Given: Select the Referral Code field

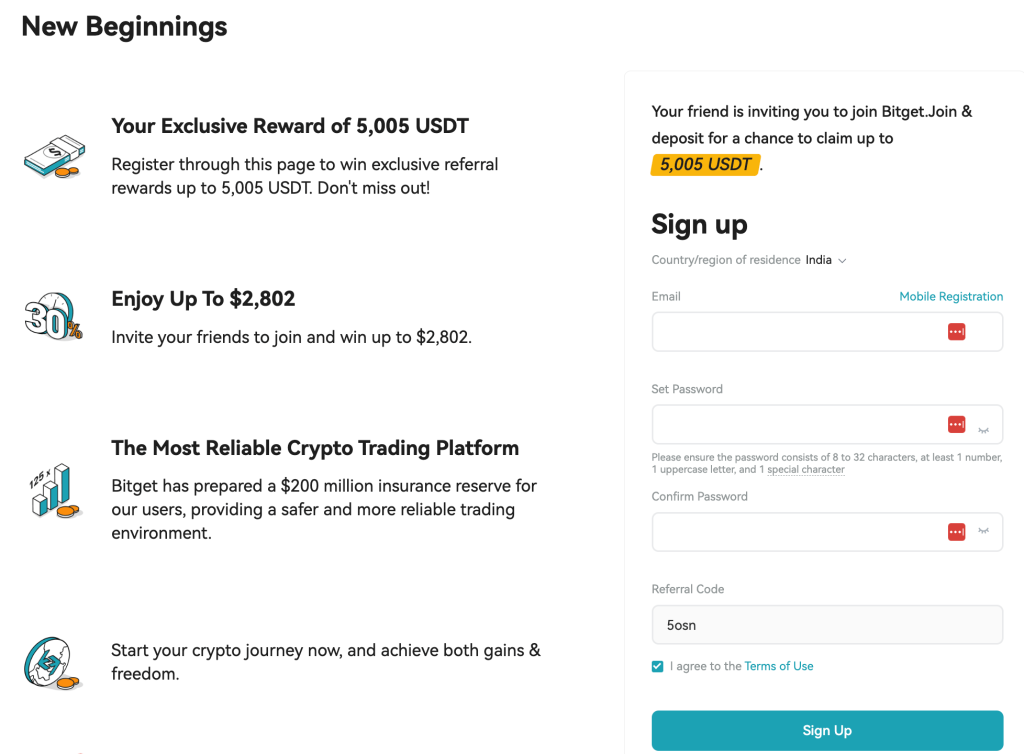Looking at the screenshot, I should point(826,625).
